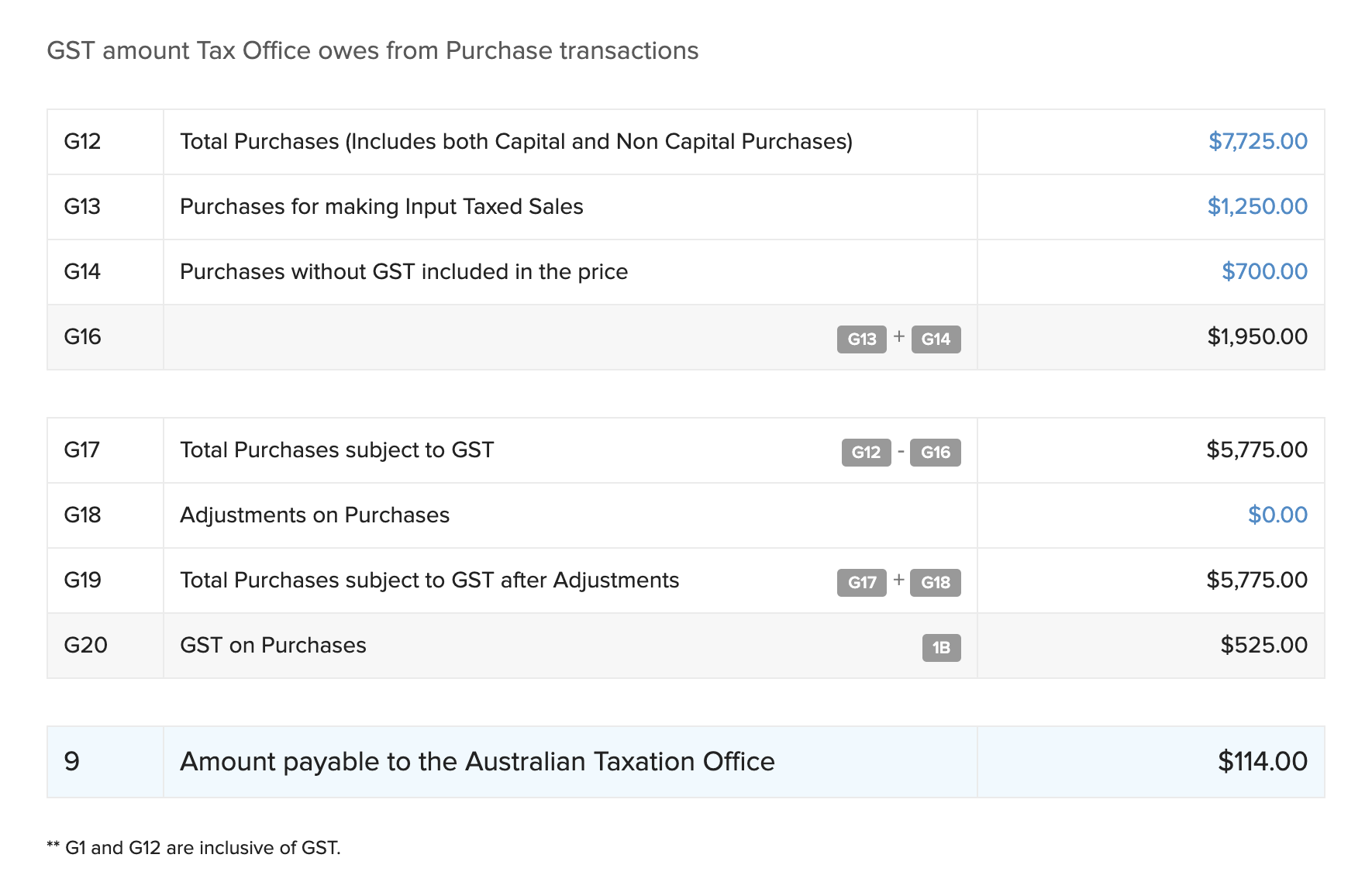Click the Amount payable to Australian Taxation Office label
The width and height of the screenshot is (1372, 882).
click(x=477, y=761)
